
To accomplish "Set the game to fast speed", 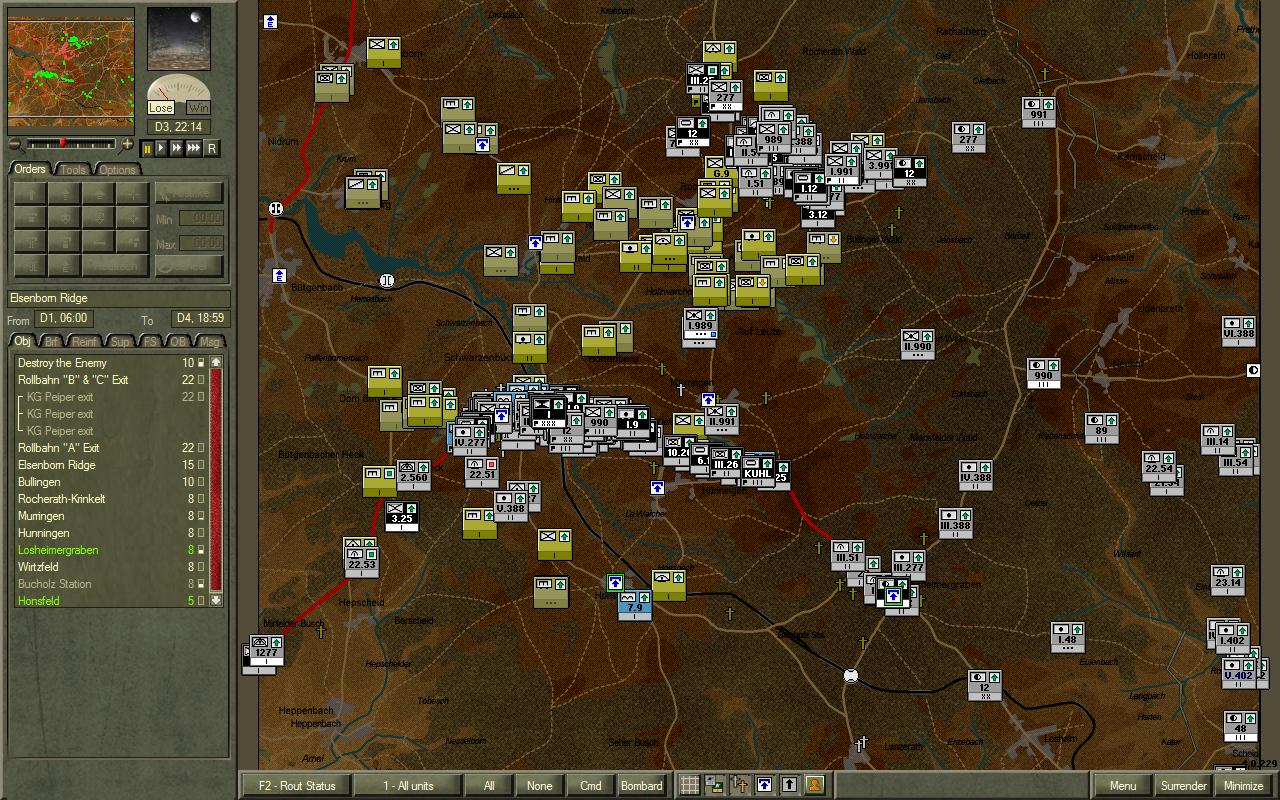I will coord(177,148).
